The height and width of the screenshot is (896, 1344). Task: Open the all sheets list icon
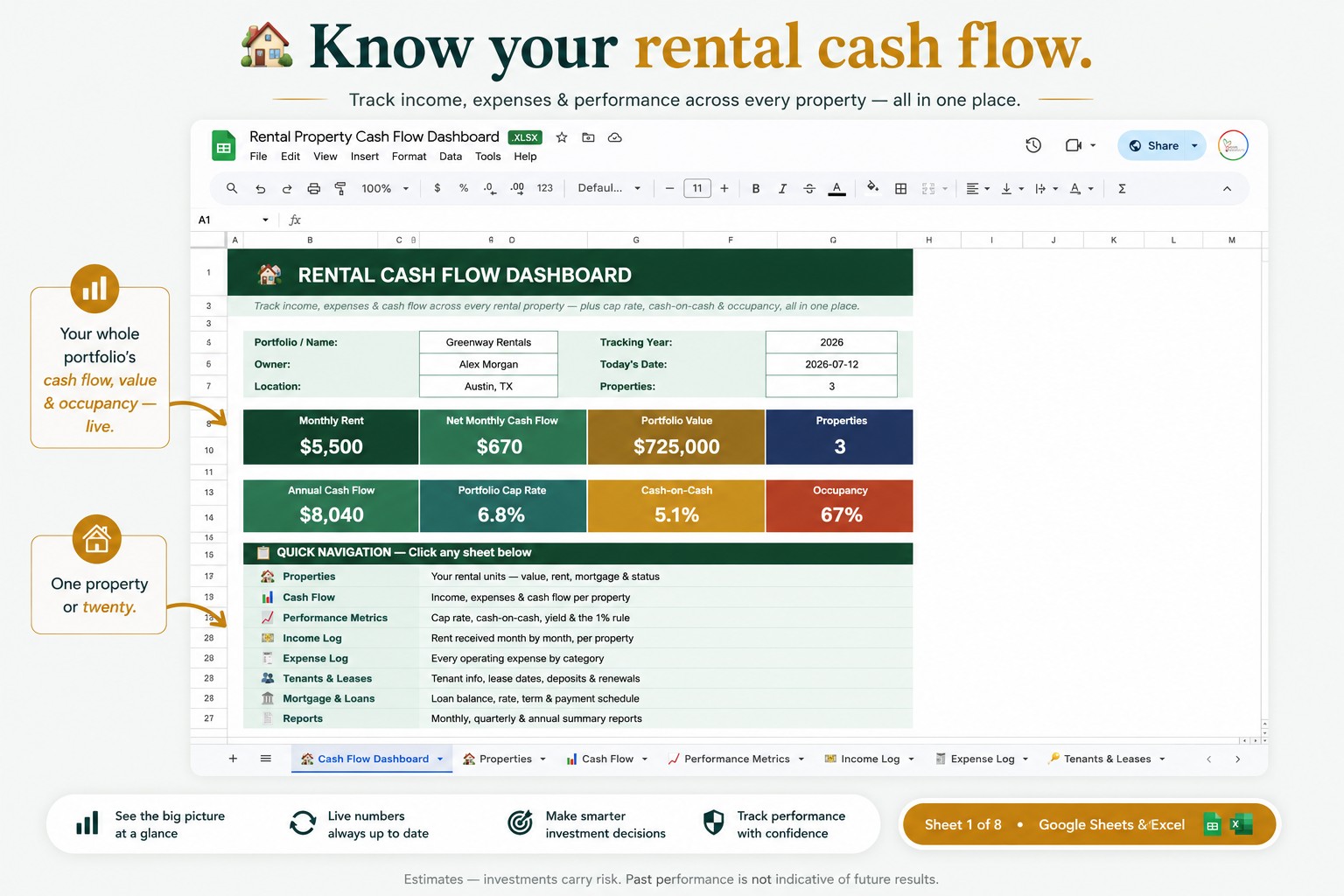pyautogui.click(x=265, y=759)
